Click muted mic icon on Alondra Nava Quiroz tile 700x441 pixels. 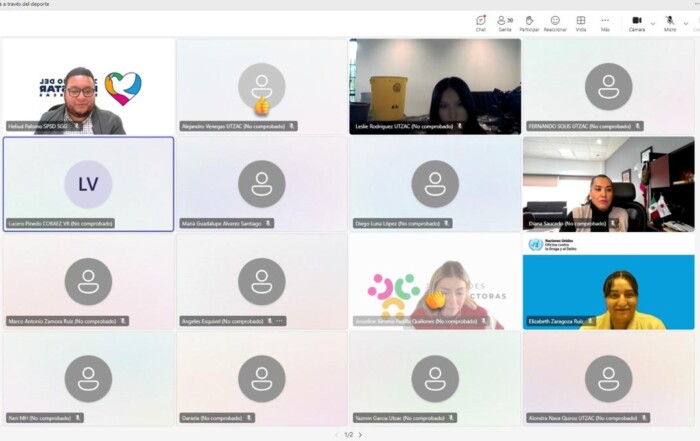[644, 418]
